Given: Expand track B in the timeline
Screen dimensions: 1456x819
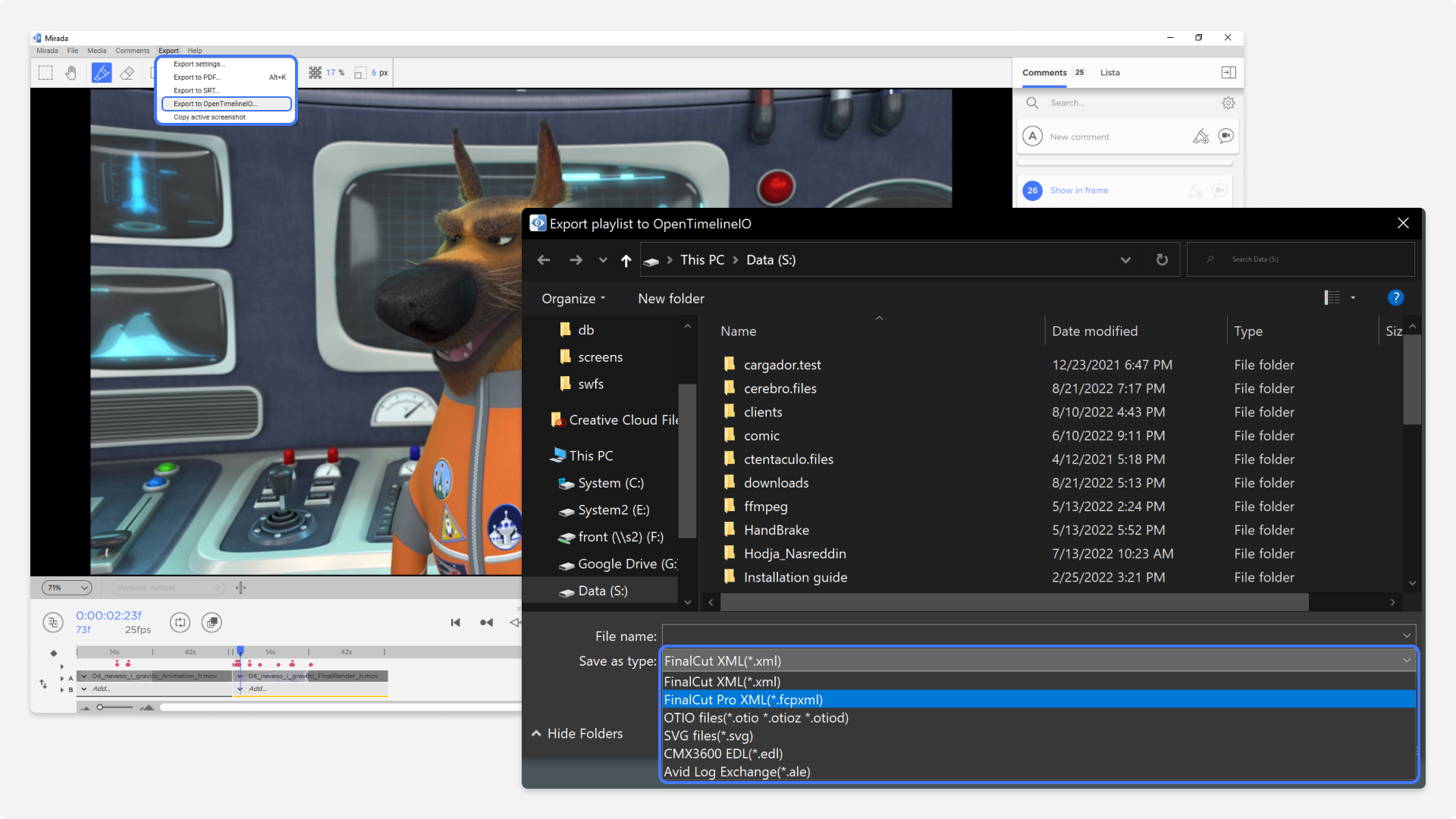Looking at the screenshot, I should (62, 689).
